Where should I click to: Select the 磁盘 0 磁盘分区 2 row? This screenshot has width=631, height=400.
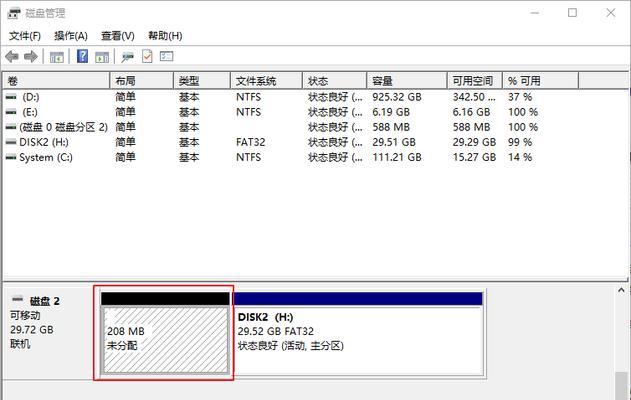291,127
